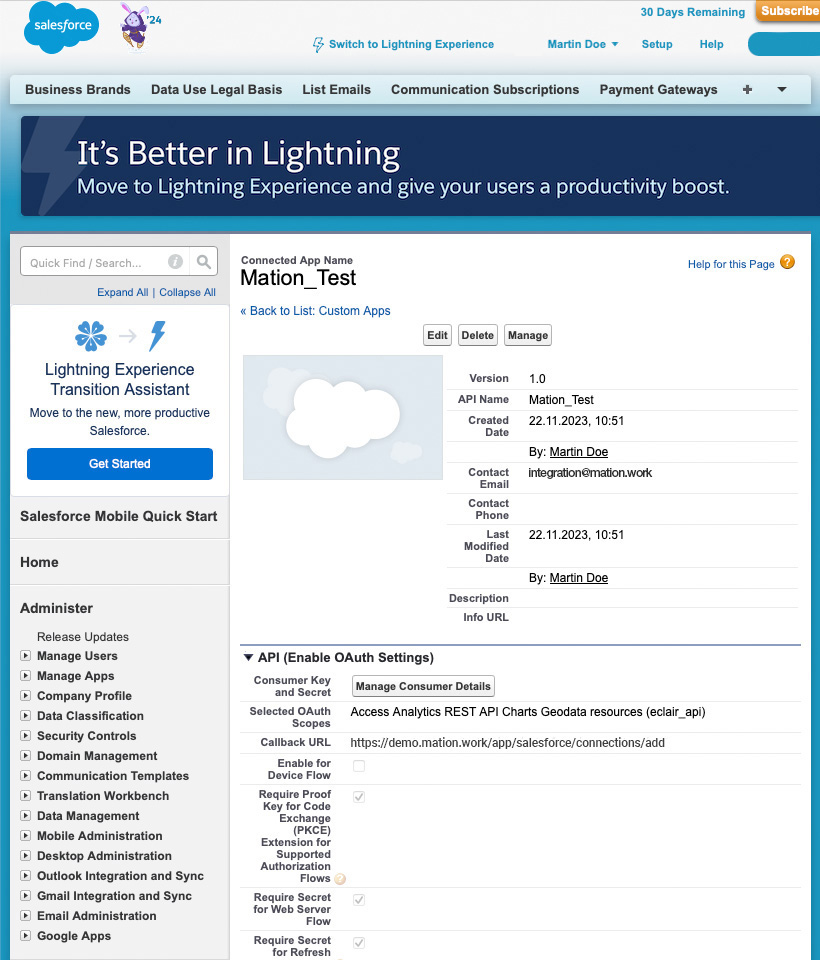Click Home in the setup sidebar
The width and height of the screenshot is (820, 960).
(39, 562)
